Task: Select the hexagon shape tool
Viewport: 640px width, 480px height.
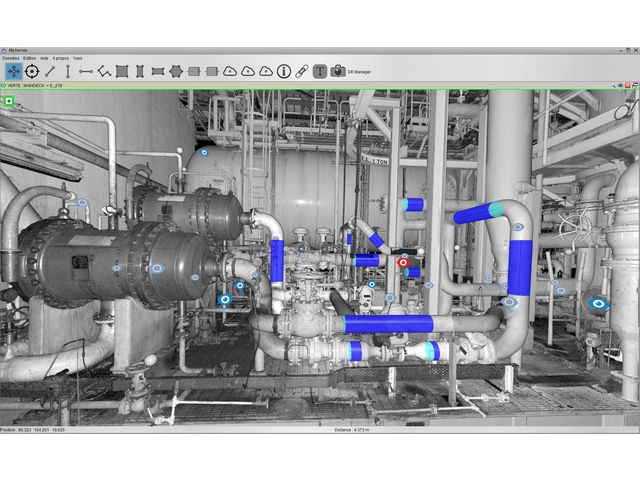Action: 176,71
